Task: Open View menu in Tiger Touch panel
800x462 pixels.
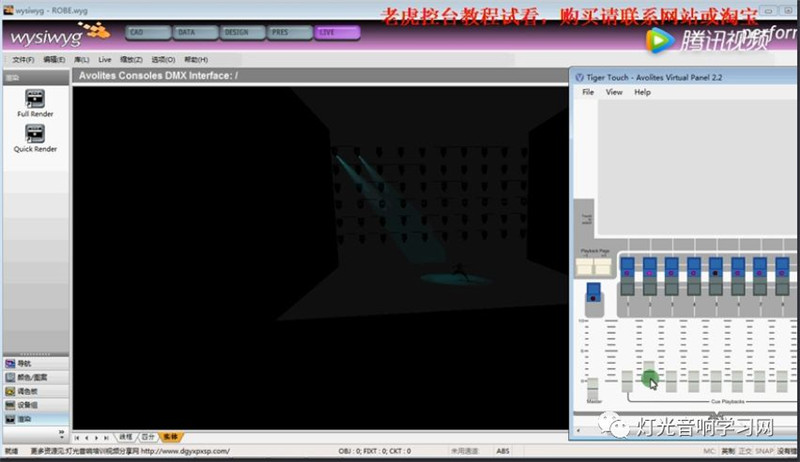Action: tap(614, 92)
